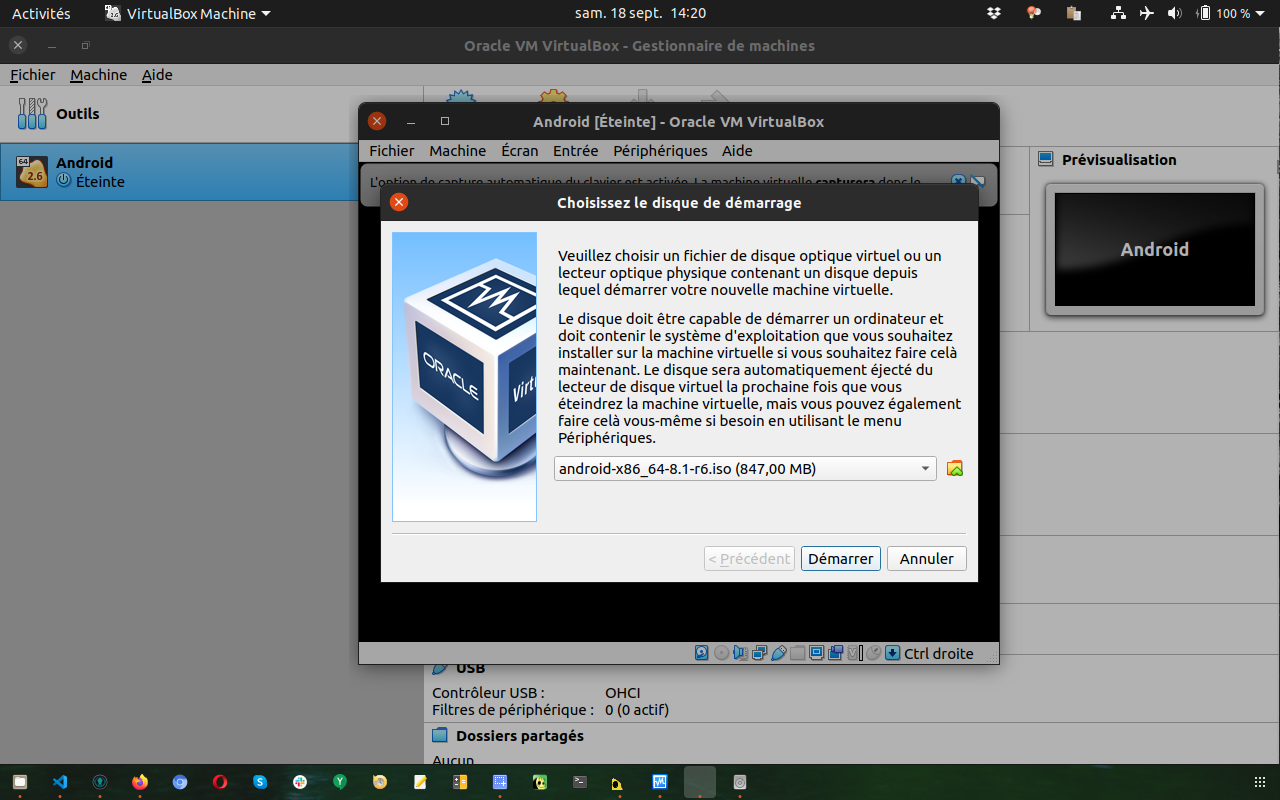Click the Démarrer button
Screen dimensions: 1280x800
click(x=840, y=558)
